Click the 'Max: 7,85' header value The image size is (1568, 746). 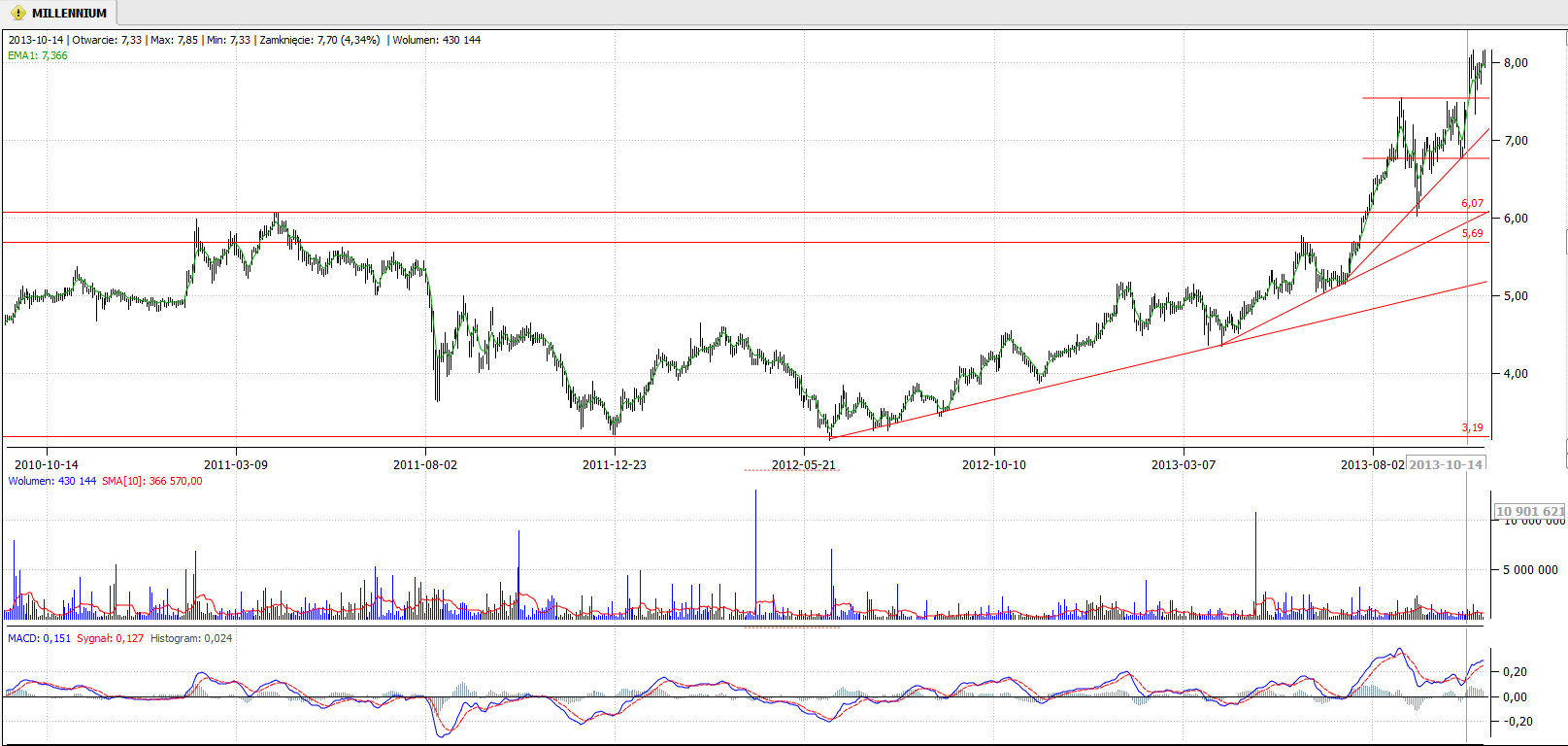[x=174, y=40]
